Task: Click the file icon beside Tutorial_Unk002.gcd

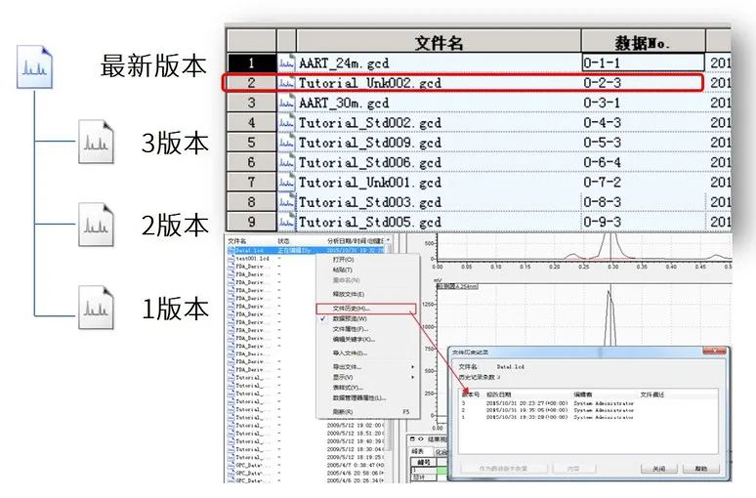Action: (x=286, y=83)
